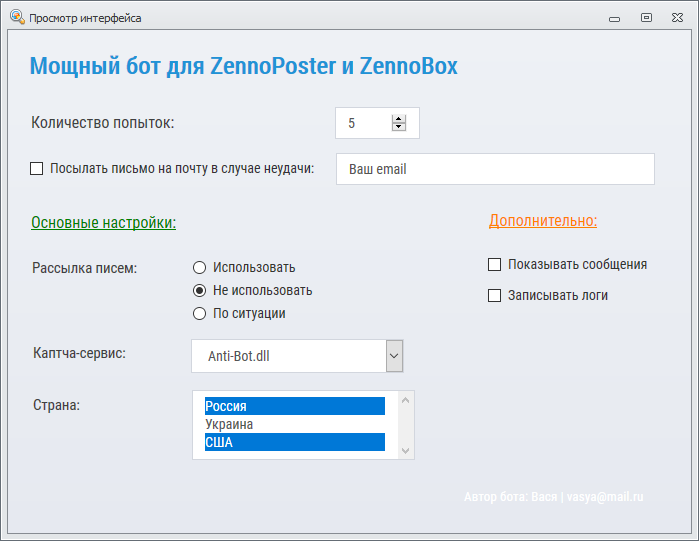The image size is (699, 541).
Task: Click the app icon in the title bar
Action: (x=17, y=17)
